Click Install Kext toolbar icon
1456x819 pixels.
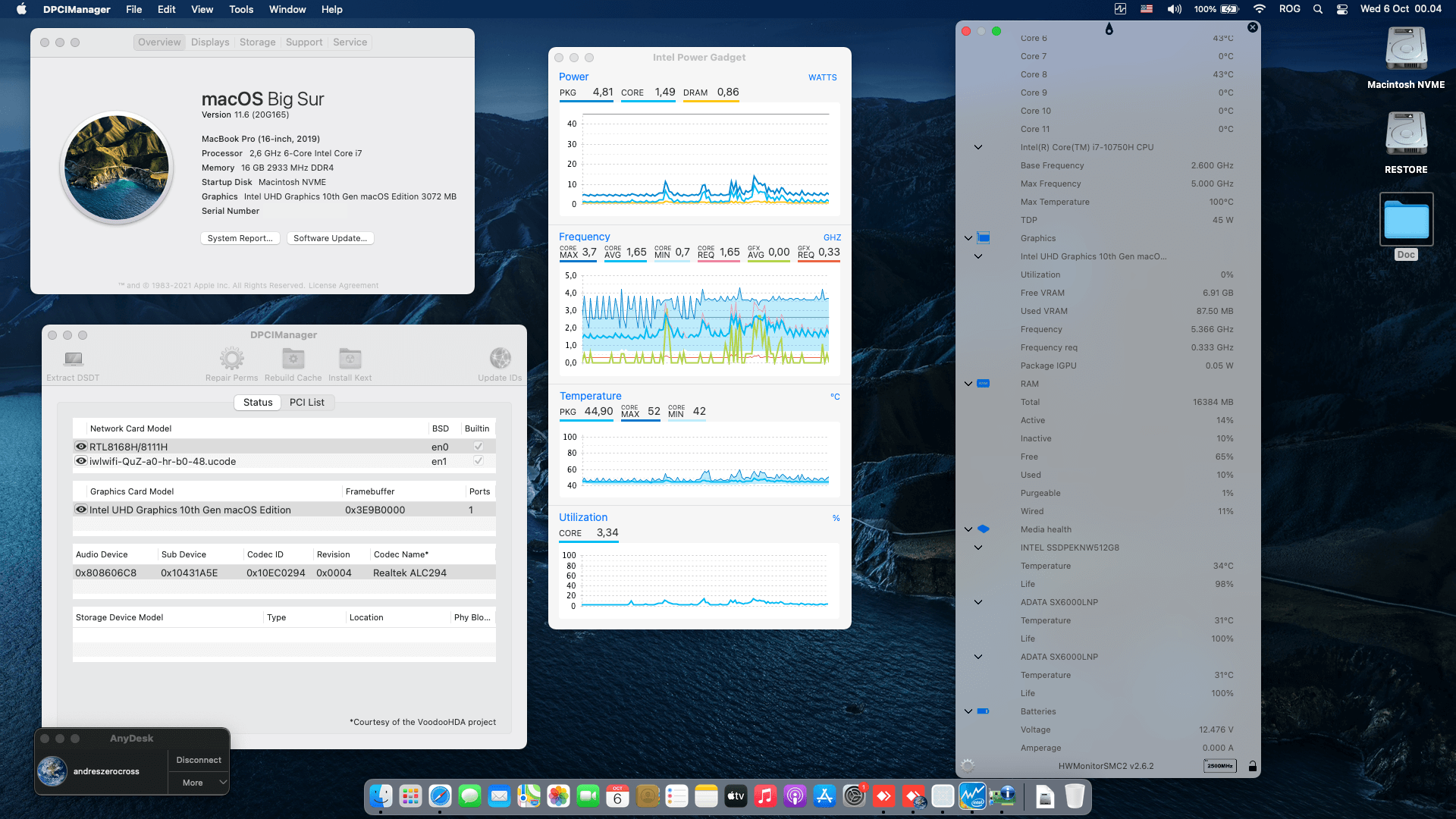point(350,358)
